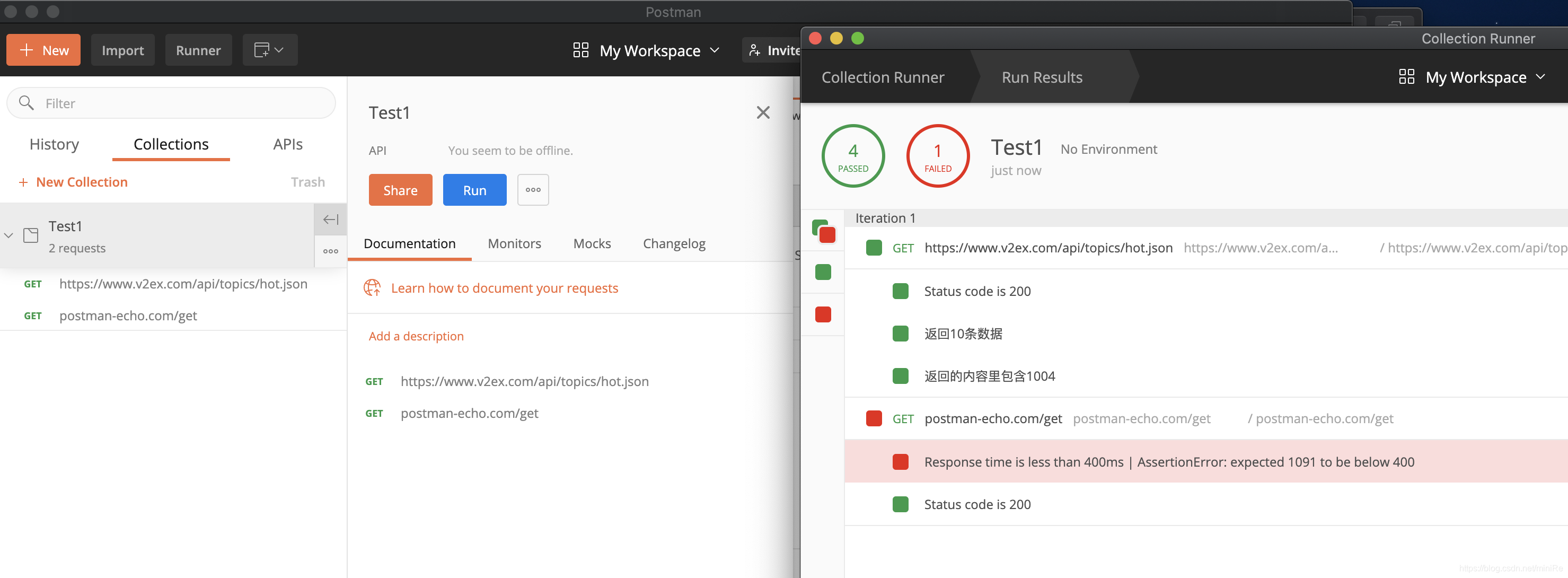Open the Import dialog

pos(122,50)
